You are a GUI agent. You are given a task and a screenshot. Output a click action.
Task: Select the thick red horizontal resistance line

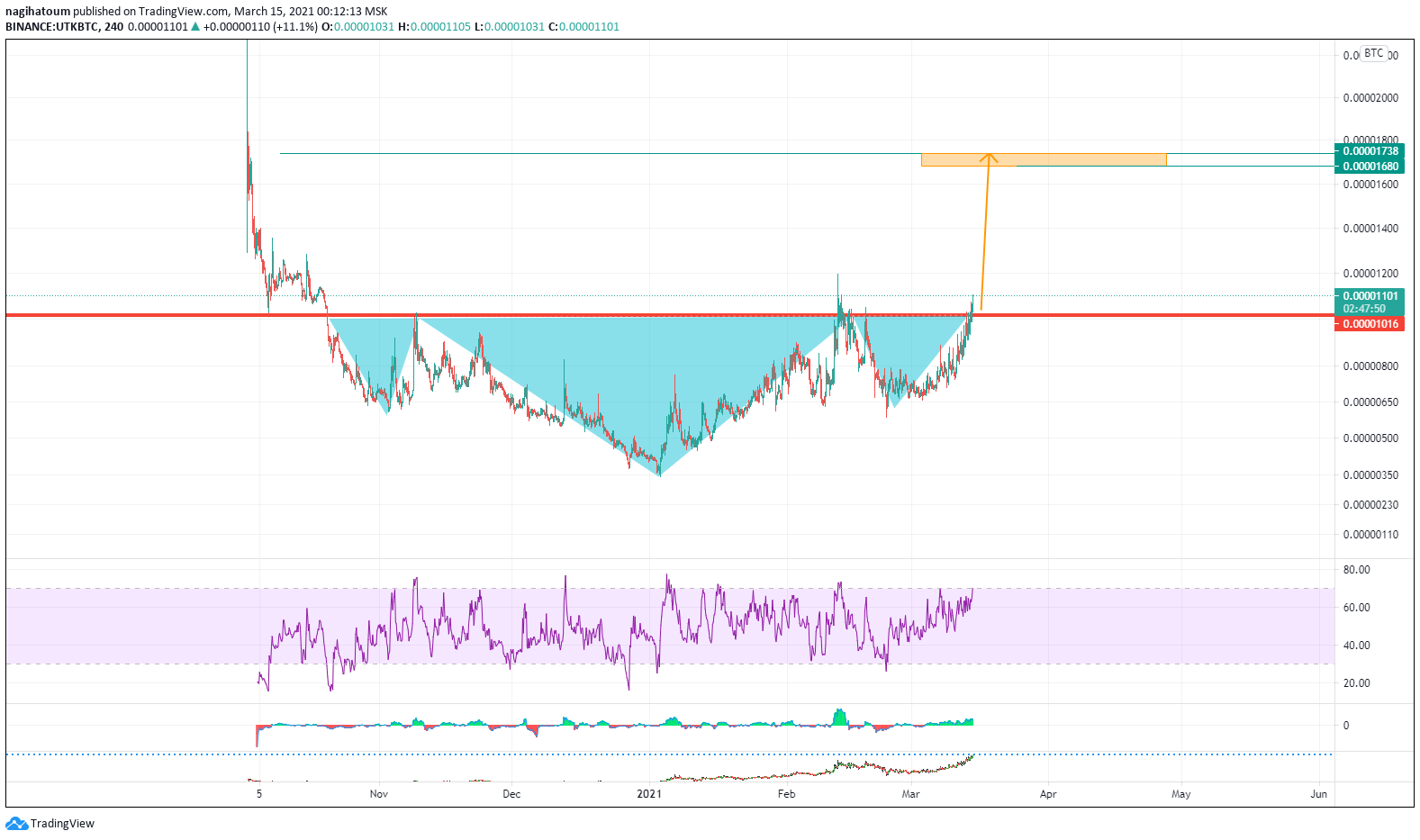[x=669, y=315]
